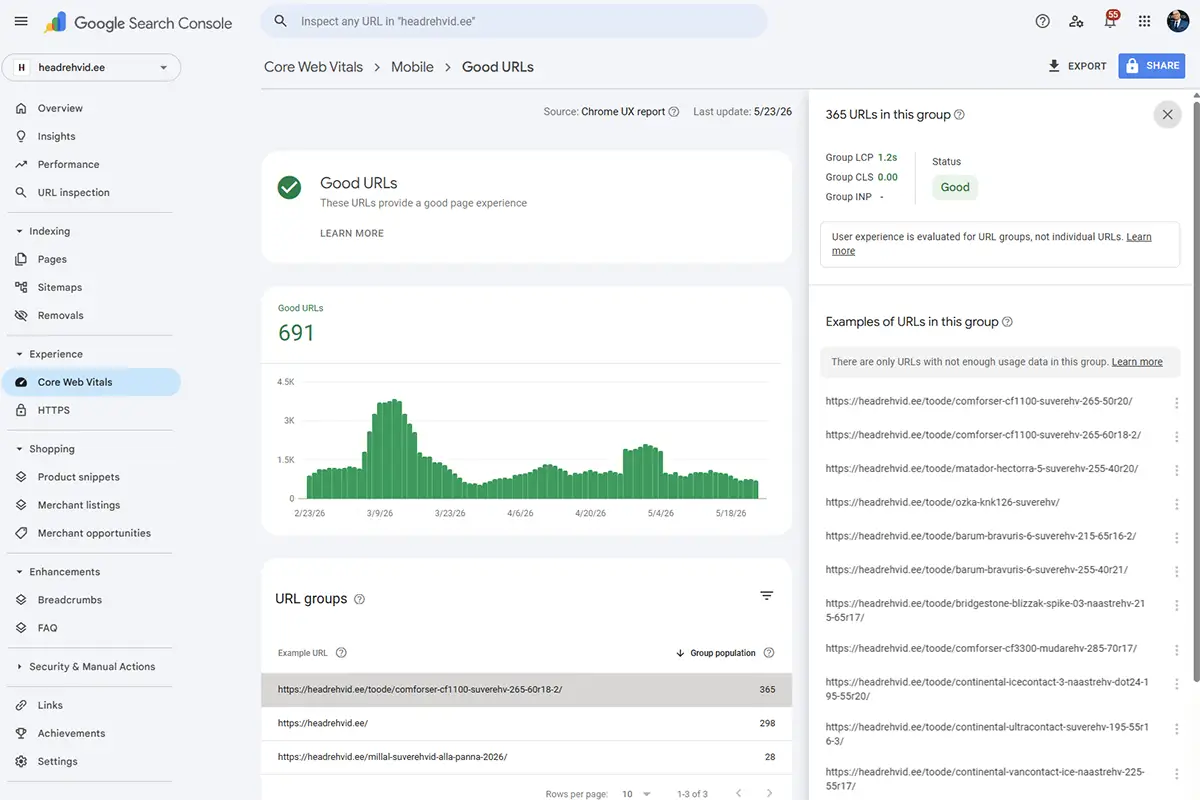Click the SHARE button

(x=1151, y=66)
